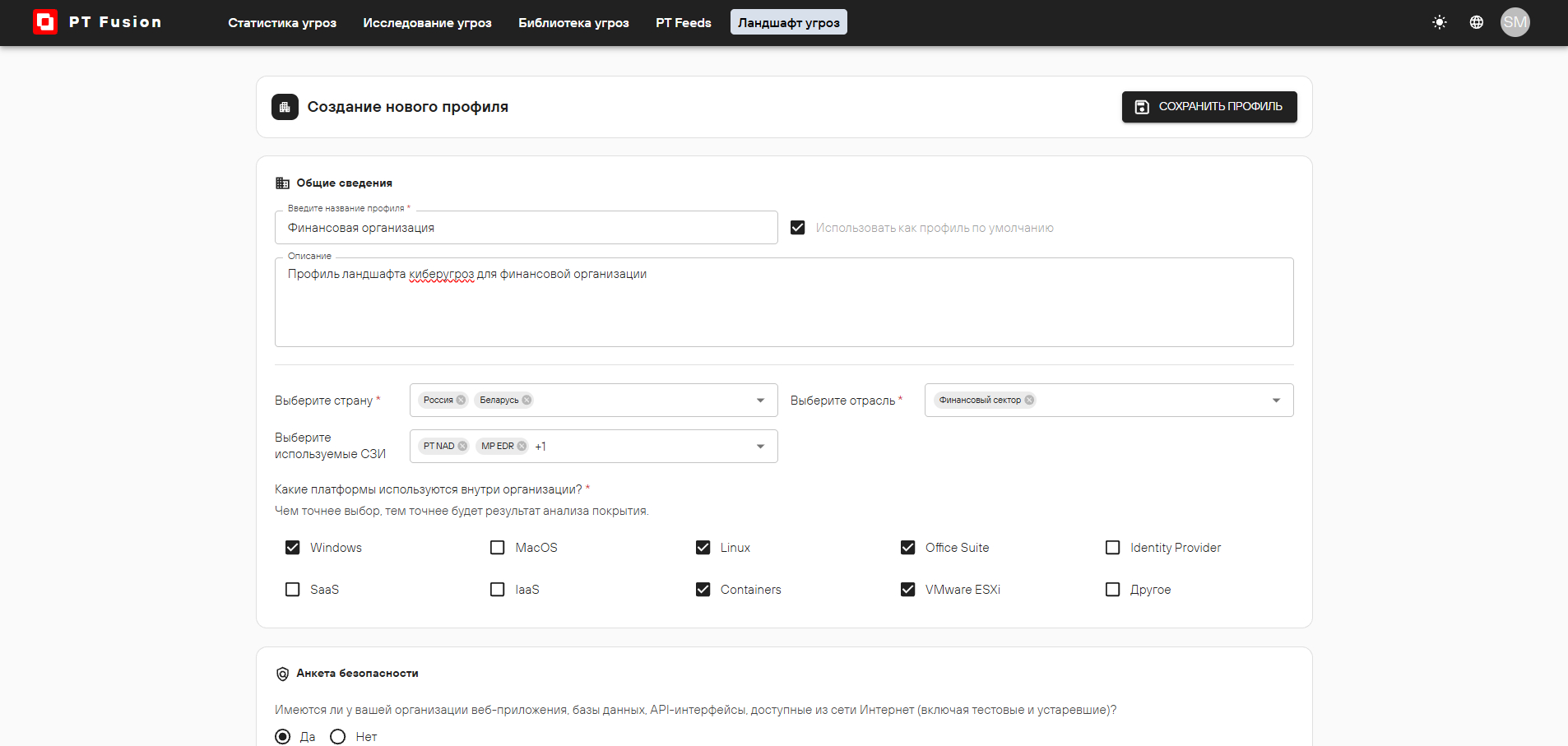
Task: Uncheck the Linux platform checkbox
Action: 703,548
